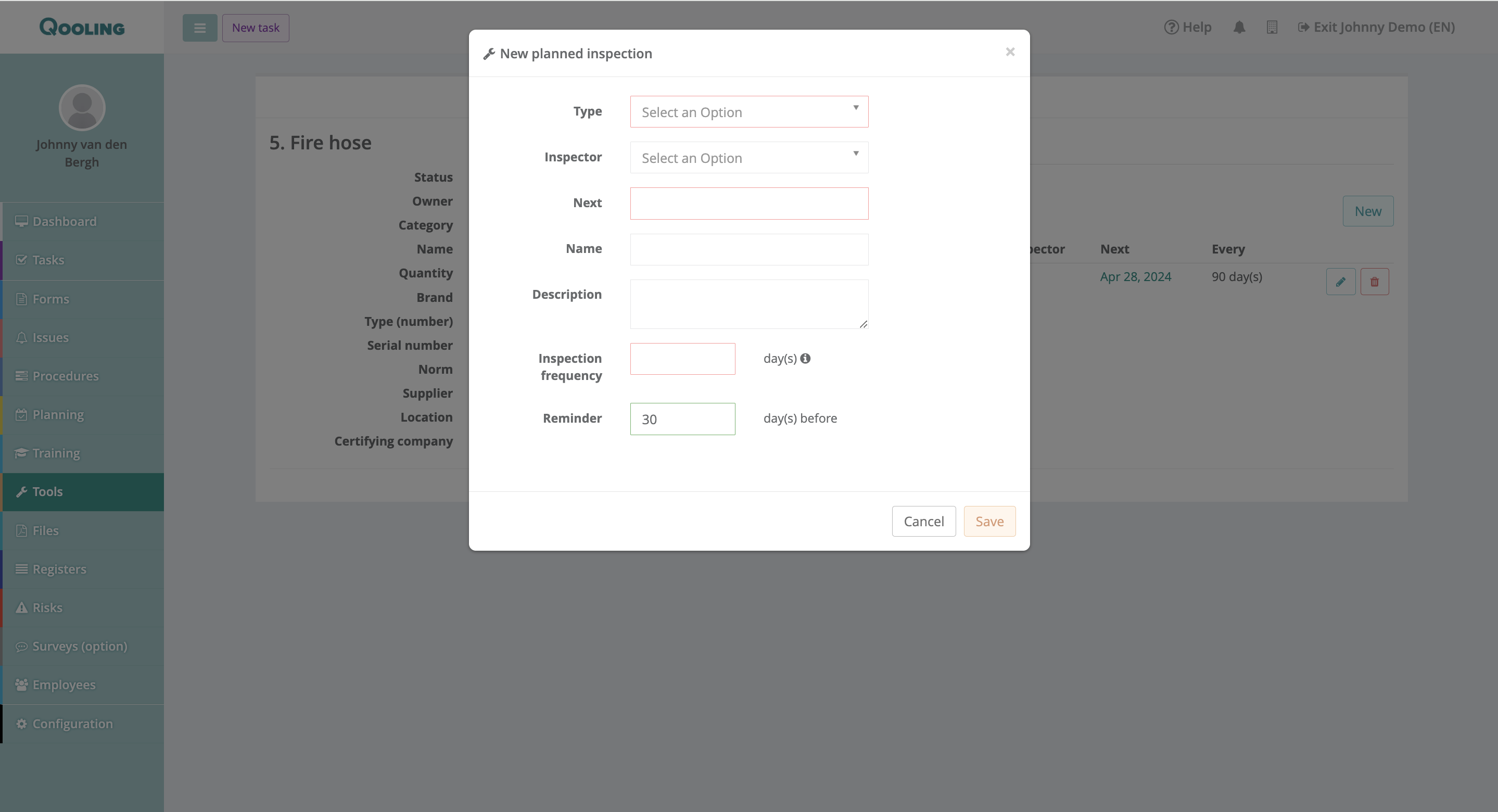
Task: Click the building organization icon
Action: tap(1272, 28)
